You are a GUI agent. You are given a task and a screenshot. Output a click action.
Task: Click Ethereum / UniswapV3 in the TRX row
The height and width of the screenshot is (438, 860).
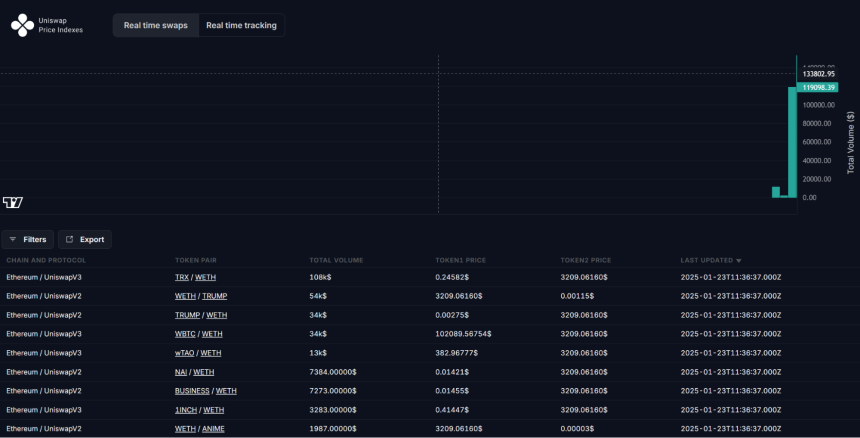tap(44, 277)
